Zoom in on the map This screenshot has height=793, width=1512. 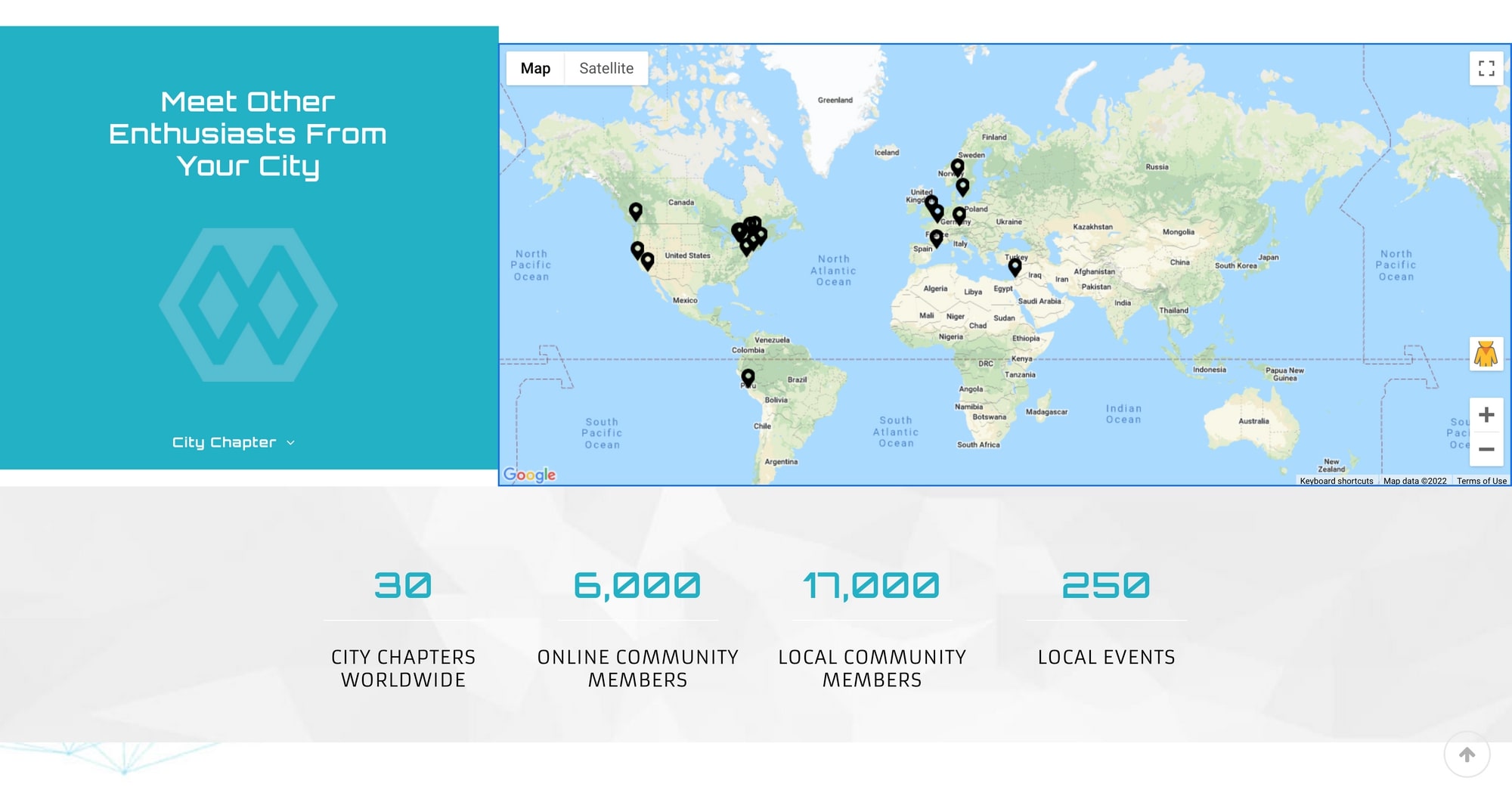[1486, 415]
